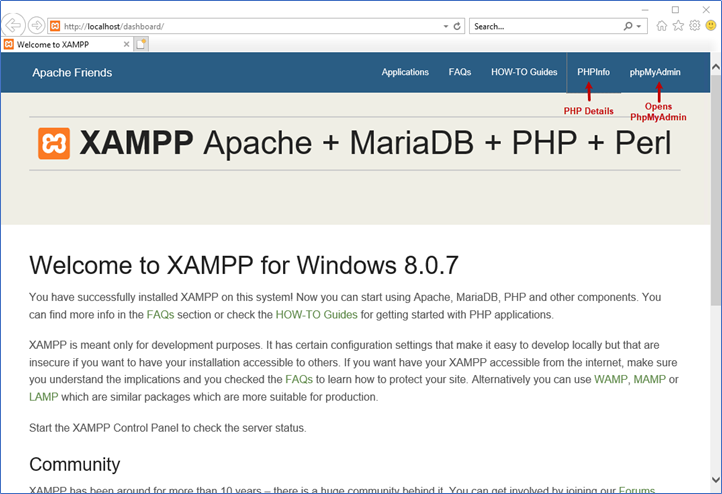This screenshot has height=494, width=722.
Task: Click the text 'Start the XAMPP Control Panel'
Action: coord(104,428)
